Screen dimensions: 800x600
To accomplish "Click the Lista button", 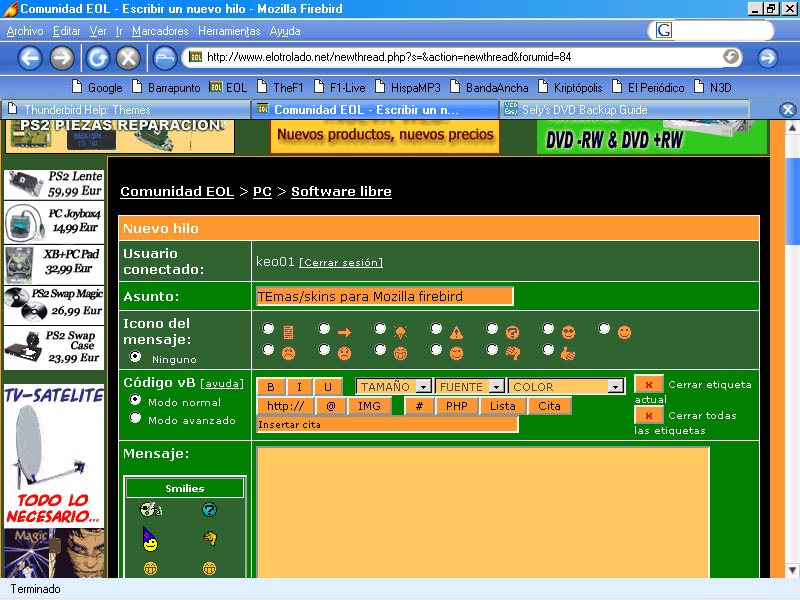I will [503, 406].
